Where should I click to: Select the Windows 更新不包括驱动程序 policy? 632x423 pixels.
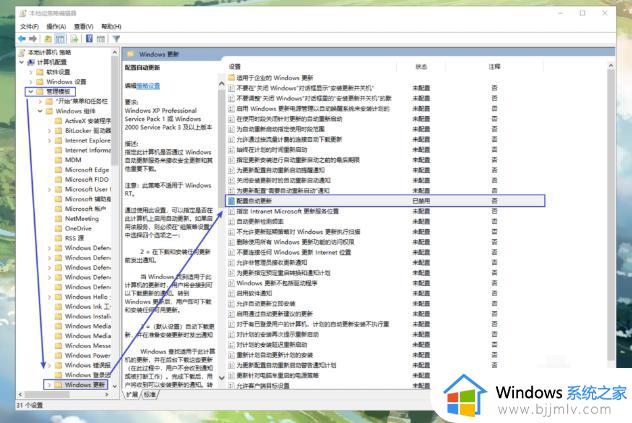tap(276, 283)
